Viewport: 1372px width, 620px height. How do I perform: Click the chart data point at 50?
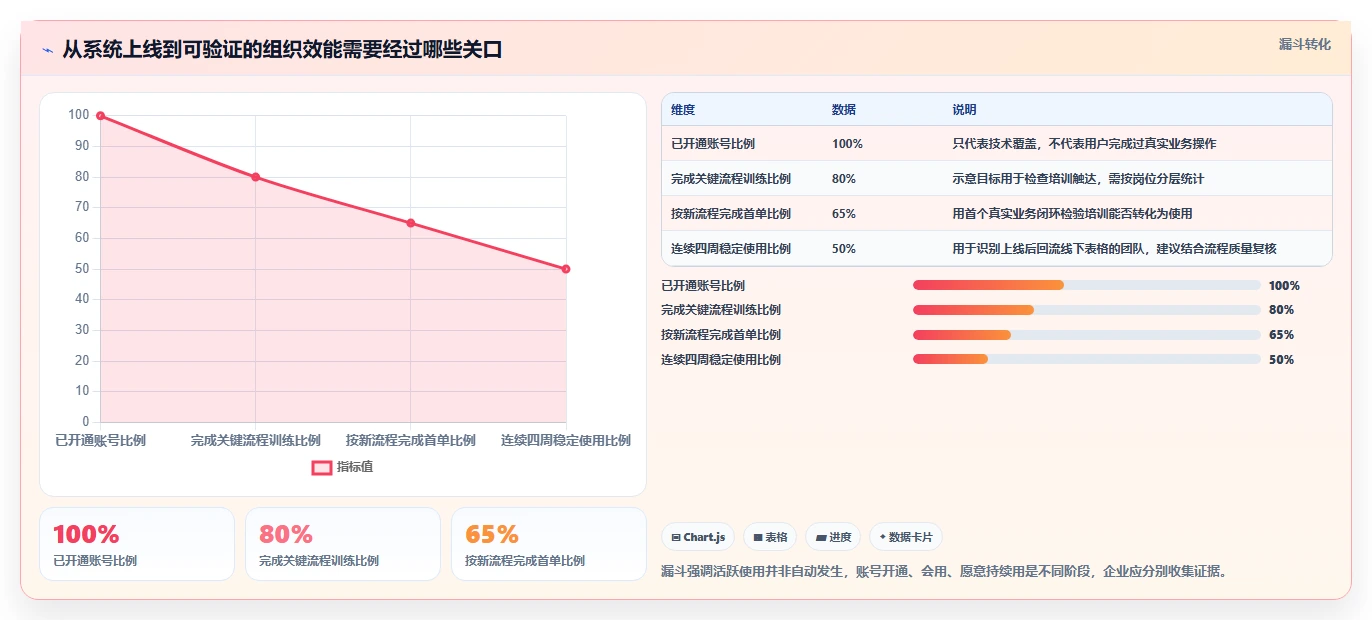566,269
